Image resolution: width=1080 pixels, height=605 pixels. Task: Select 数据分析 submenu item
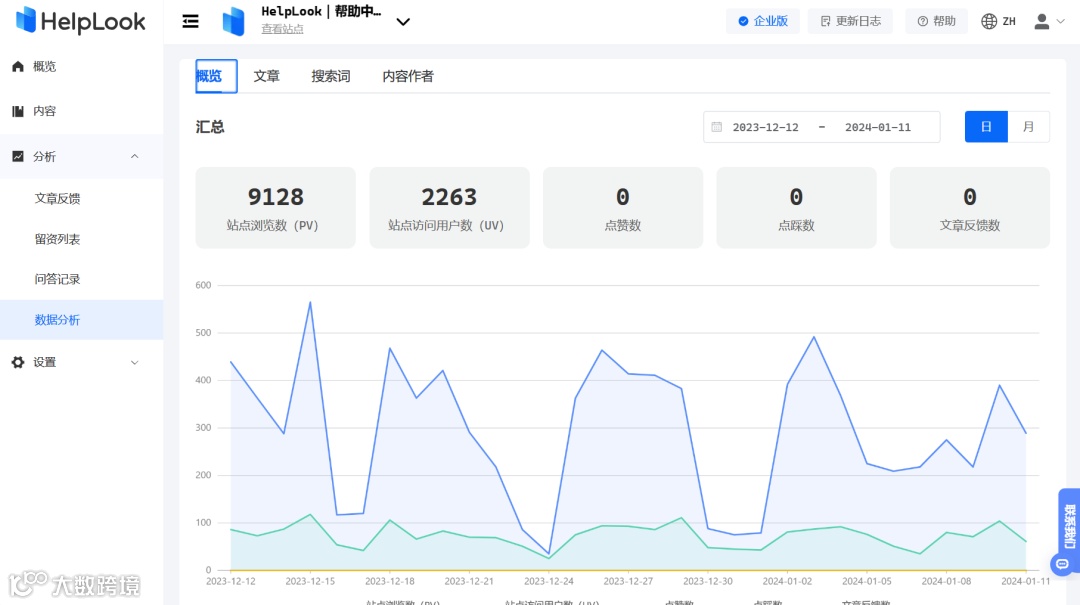click(81, 320)
